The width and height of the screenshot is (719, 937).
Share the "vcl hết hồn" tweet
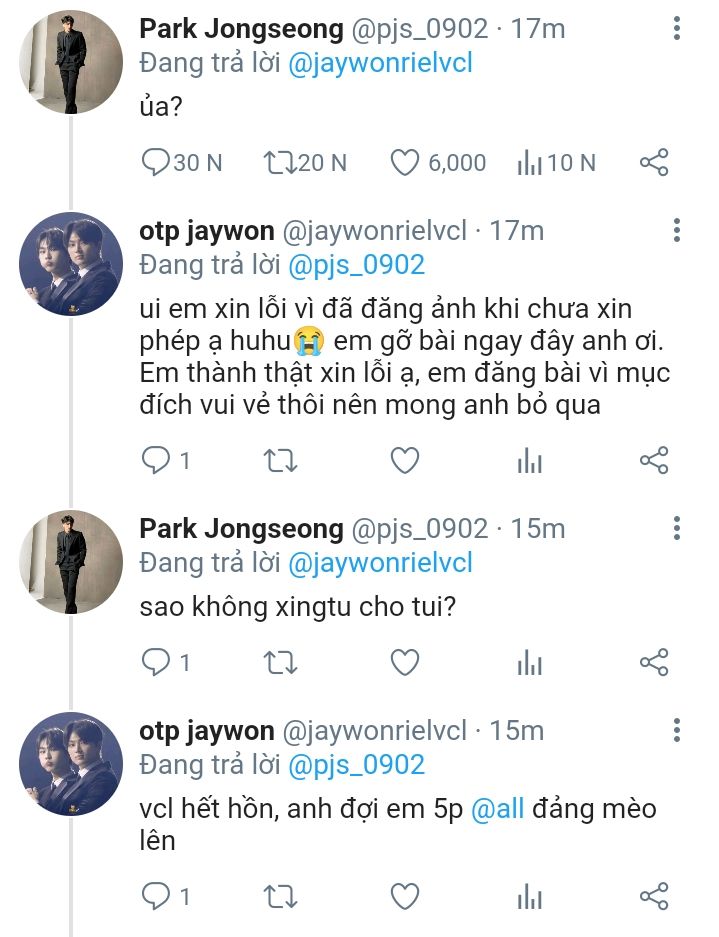click(653, 895)
